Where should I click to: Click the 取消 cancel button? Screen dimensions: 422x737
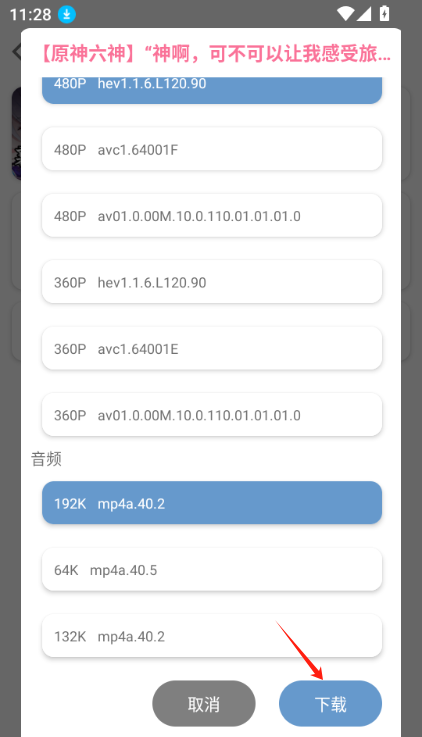tap(204, 704)
